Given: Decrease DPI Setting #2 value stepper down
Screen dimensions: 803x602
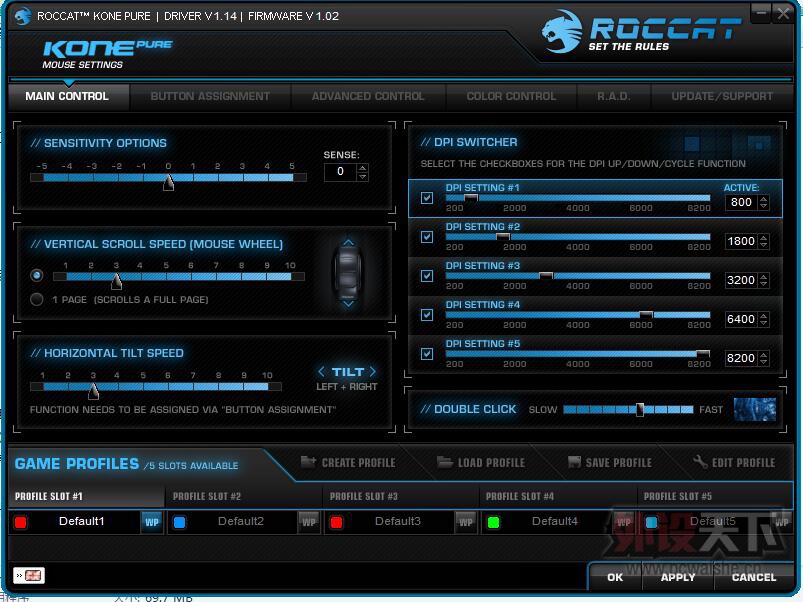Looking at the screenshot, I should point(764,245).
